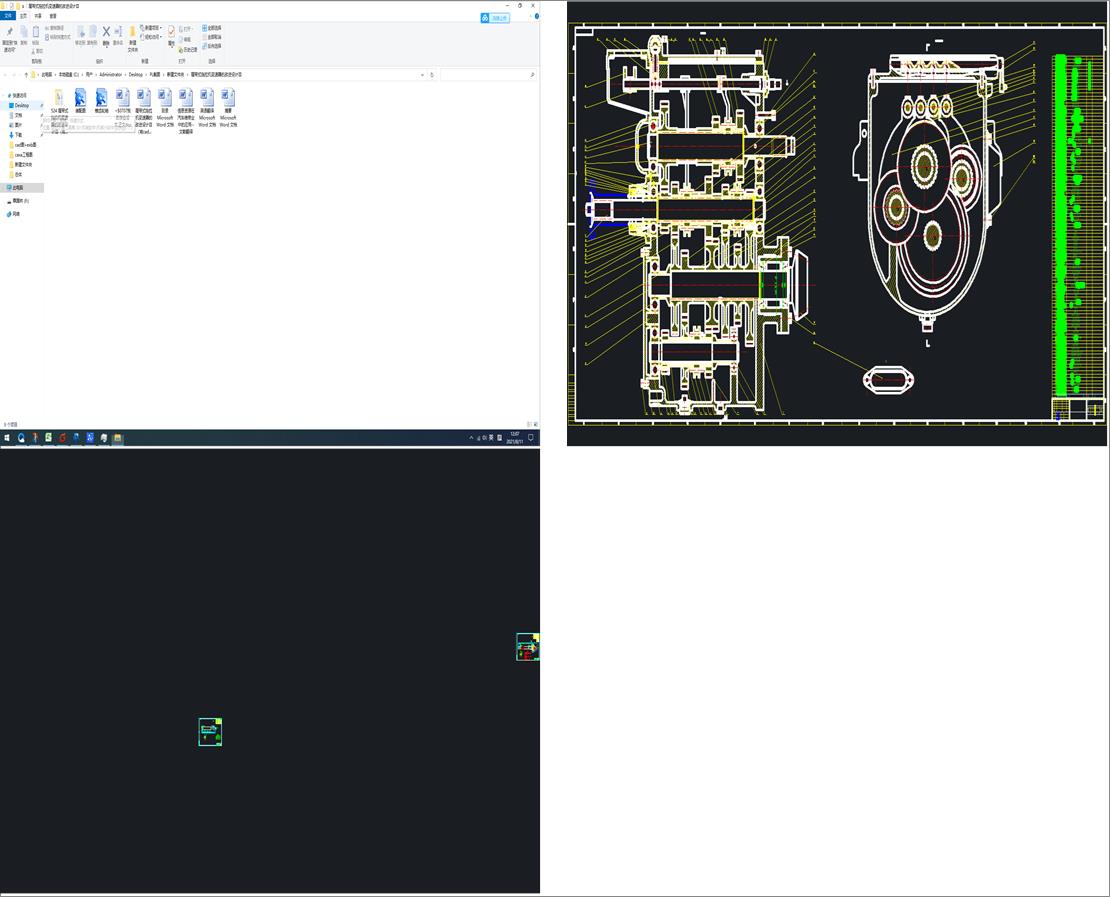Show hidden system tray icons chevron

click(x=472, y=438)
